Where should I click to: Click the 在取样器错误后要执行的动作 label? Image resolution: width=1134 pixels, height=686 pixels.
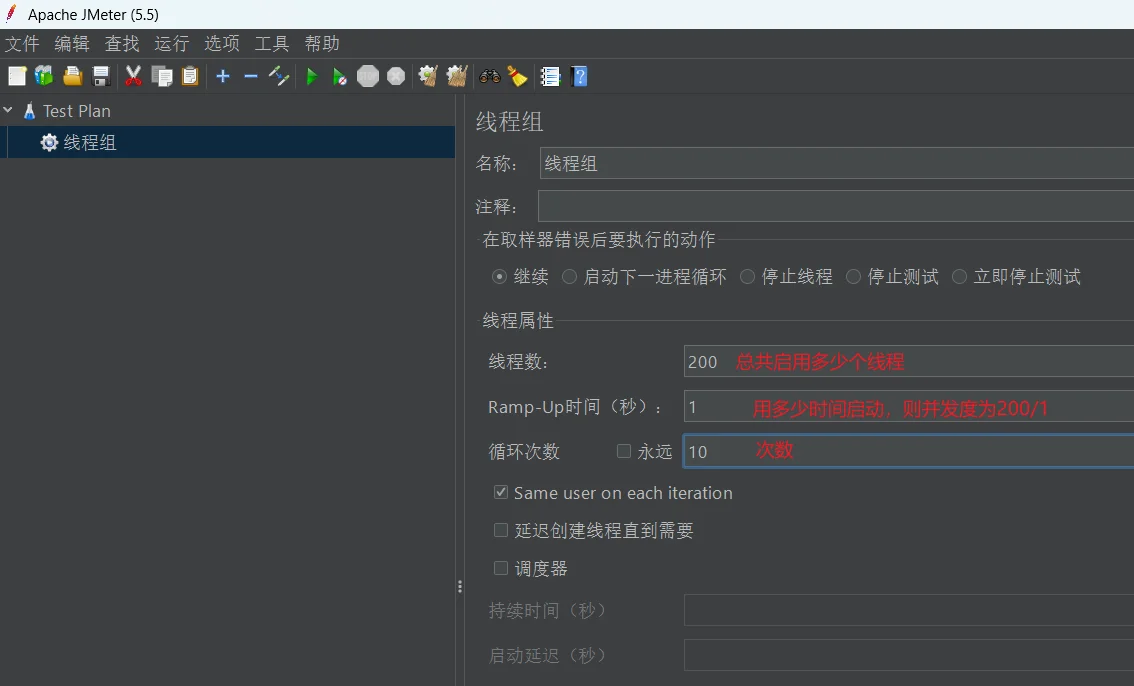pyautogui.click(x=599, y=239)
